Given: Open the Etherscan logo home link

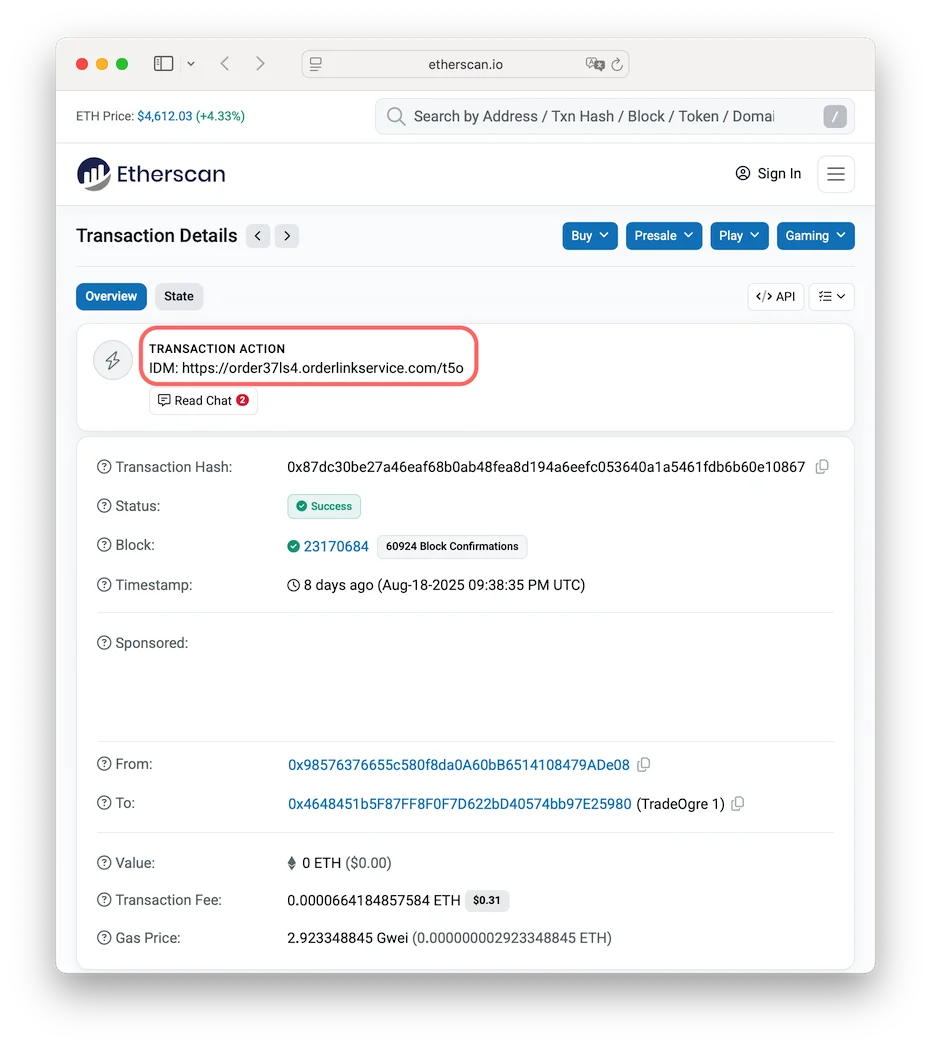Looking at the screenshot, I should click(x=151, y=174).
